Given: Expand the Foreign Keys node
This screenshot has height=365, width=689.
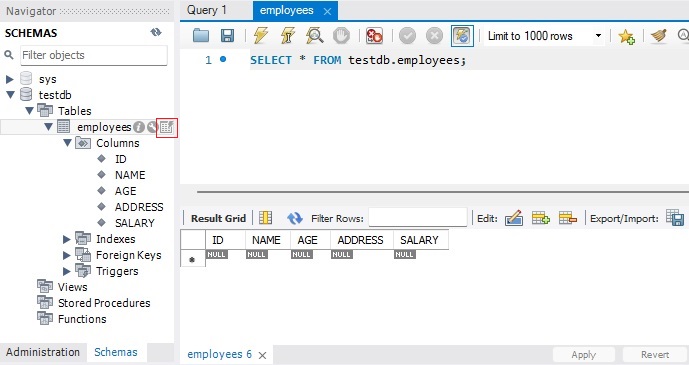Looking at the screenshot, I should (x=66, y=255).
